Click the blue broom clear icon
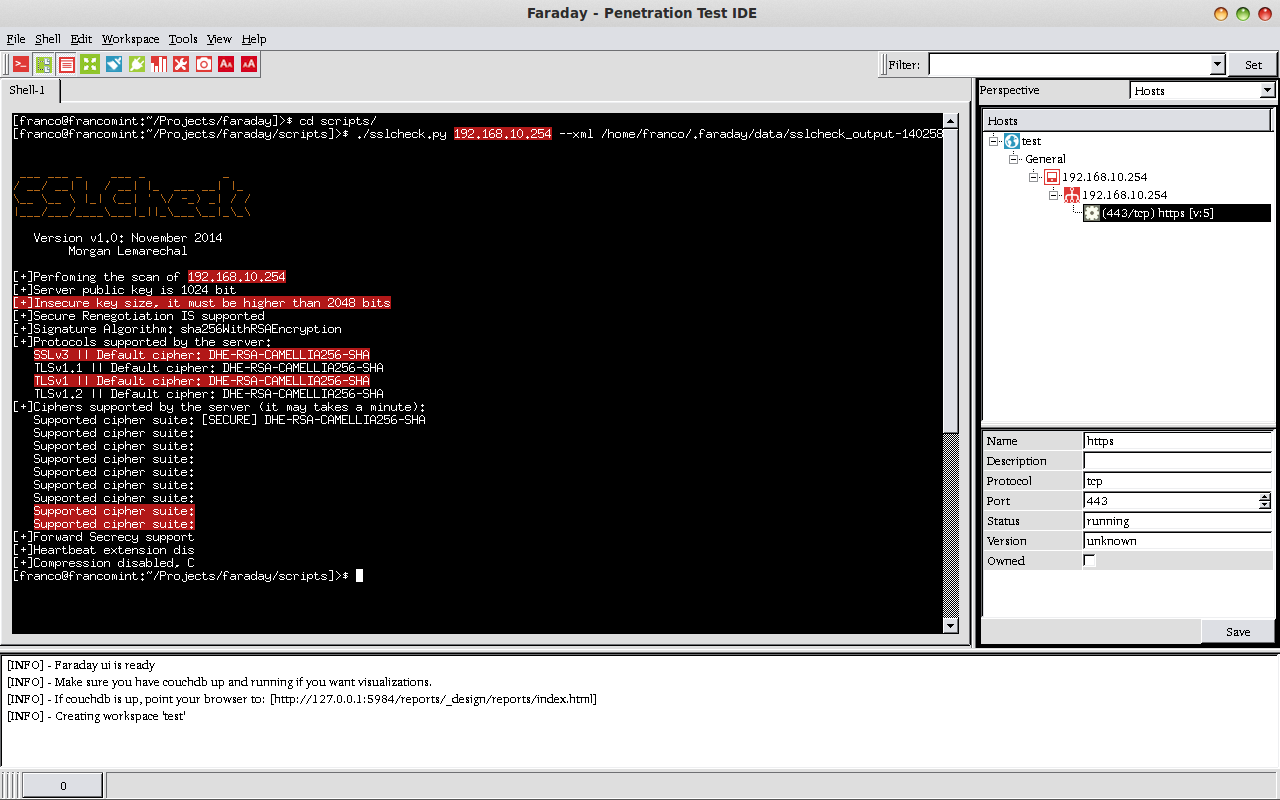The width and height of the screenshot is (1280, 800). 114,64
